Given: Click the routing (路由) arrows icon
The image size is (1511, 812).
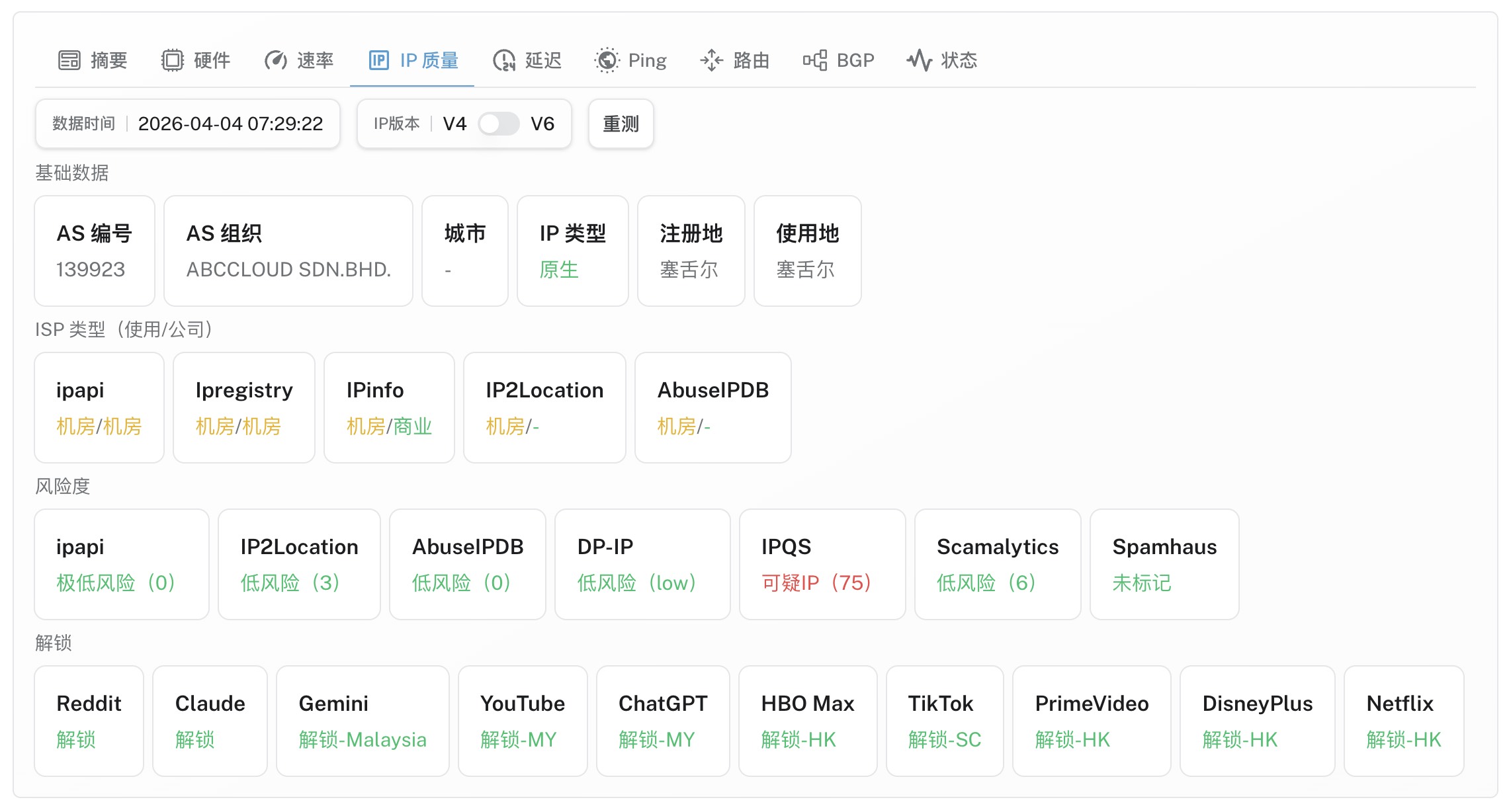Looking at the screenshot, I should 712,60.
